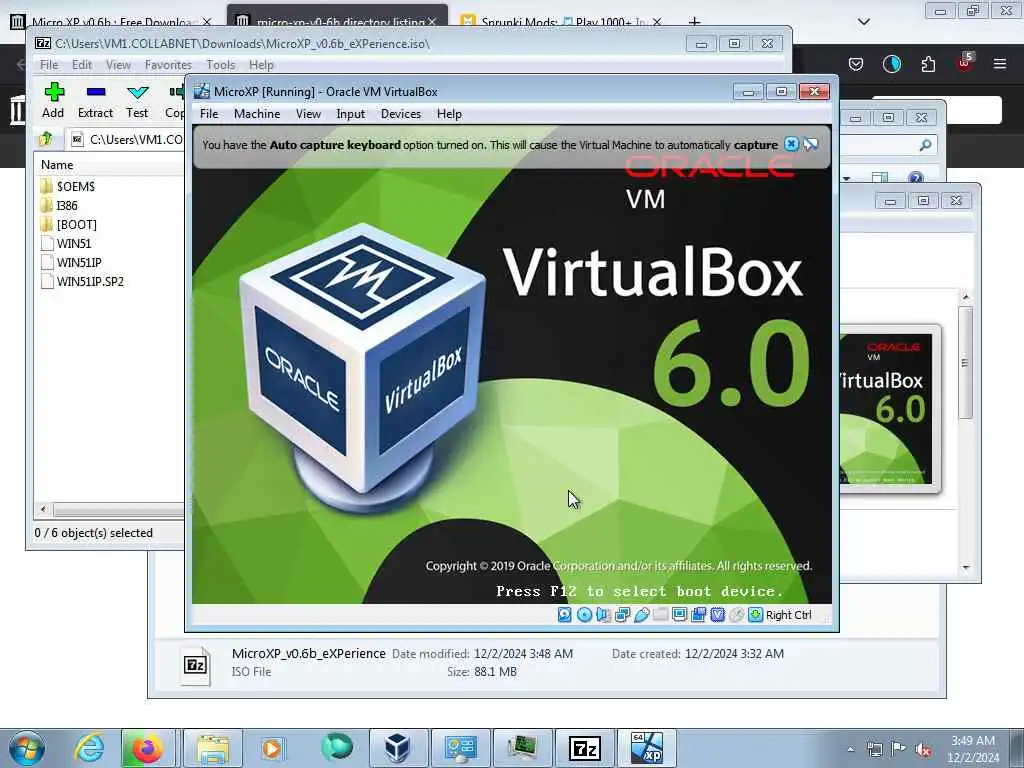Image resolution: width=1024 pixels, height=768 pixels.
Task: Click the recording icon in VirtualBox status bar
Action: click(x=698, y=615)
